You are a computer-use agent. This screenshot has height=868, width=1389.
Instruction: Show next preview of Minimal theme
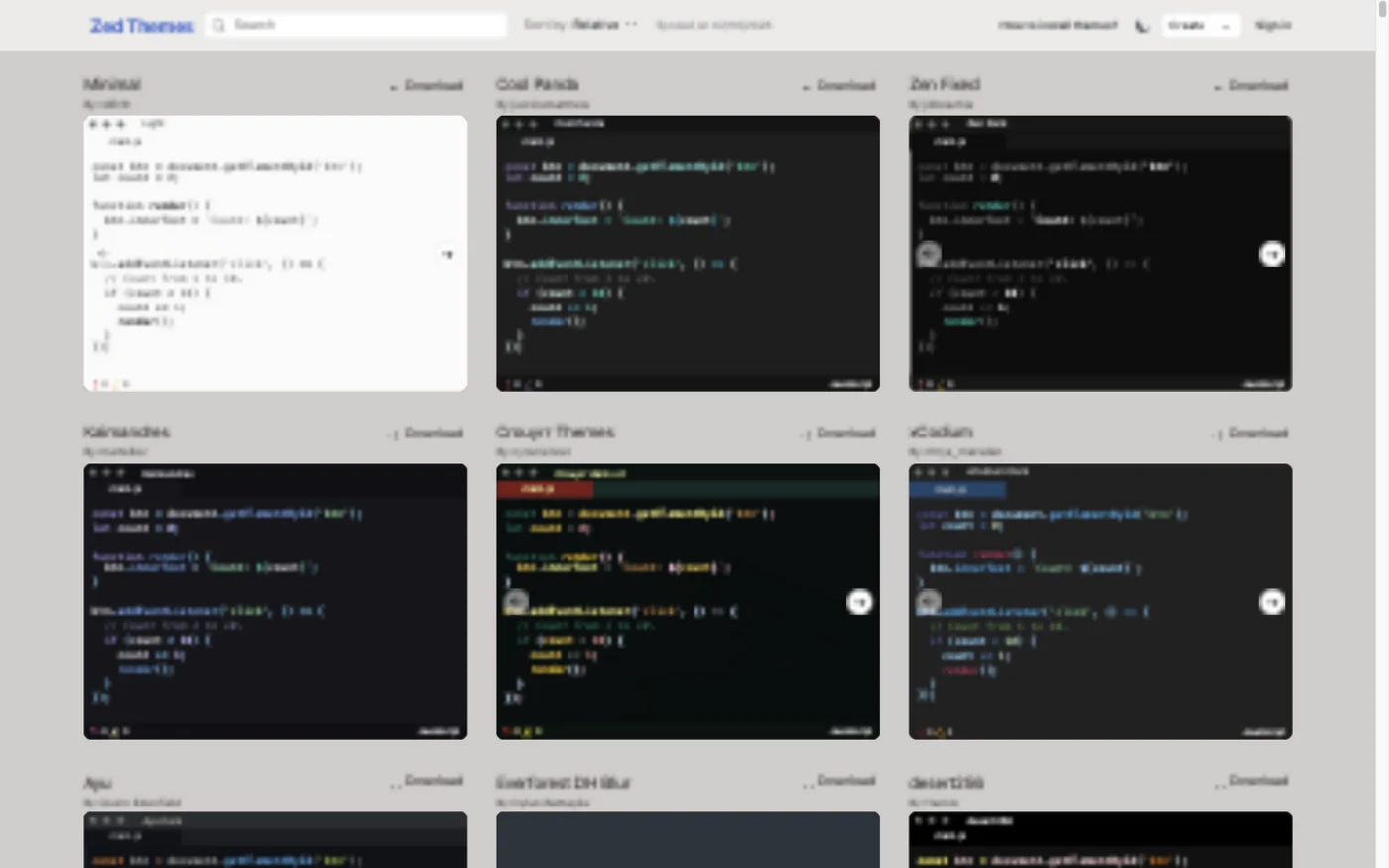tap(447, 254)
